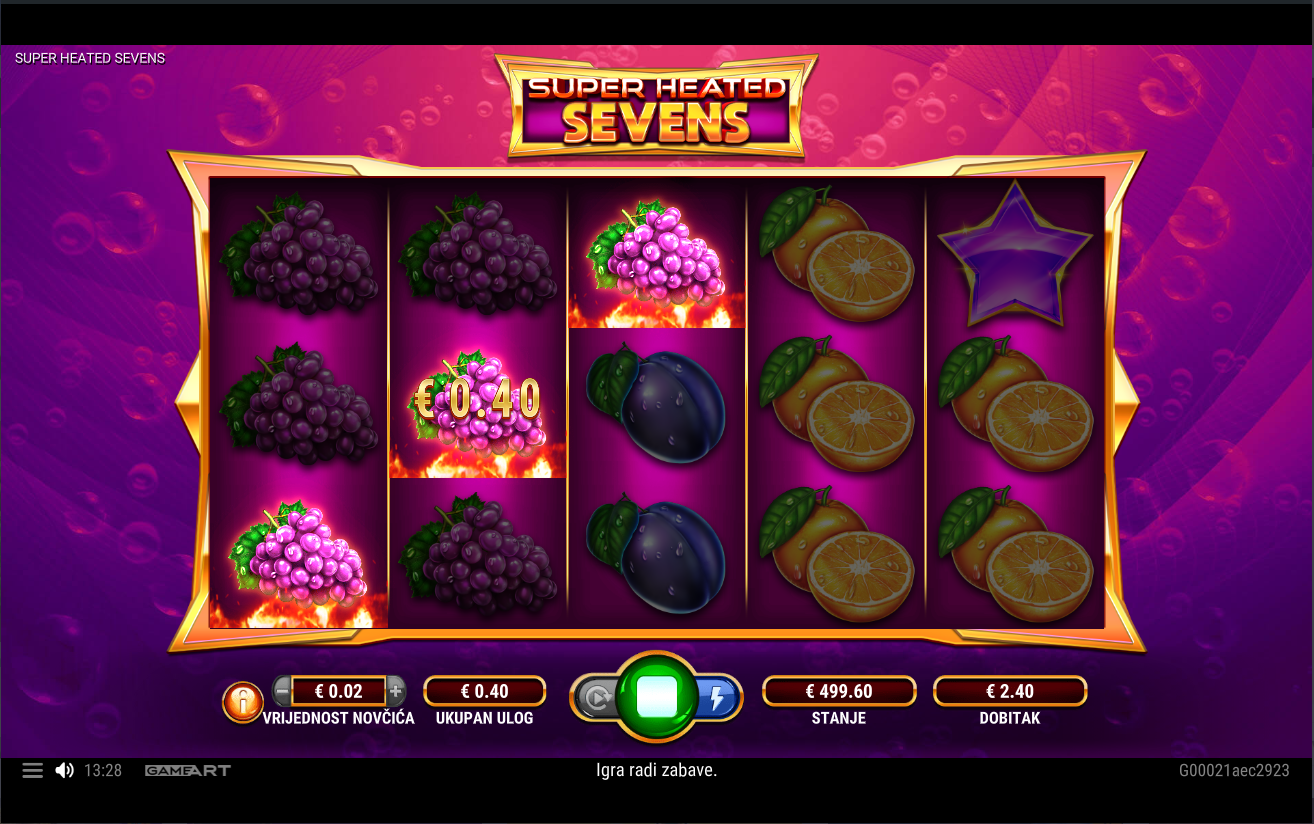Viewport: 1314px width, 824px height.
Task: Decrease coin value with minus button
Action: 282,690
